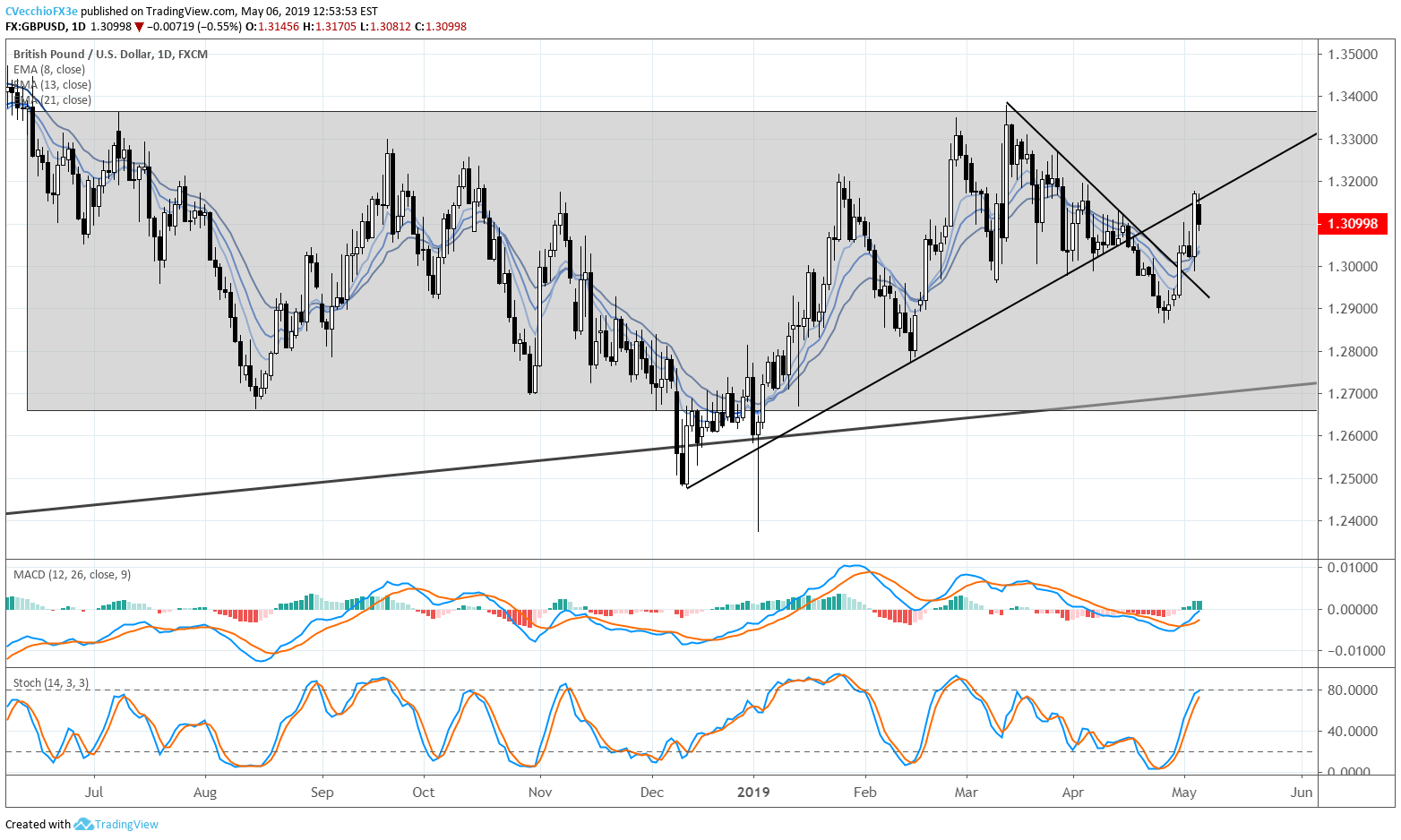
Task: Select the 'EMA (8, close)' indicator label
Action: [49, 70]
